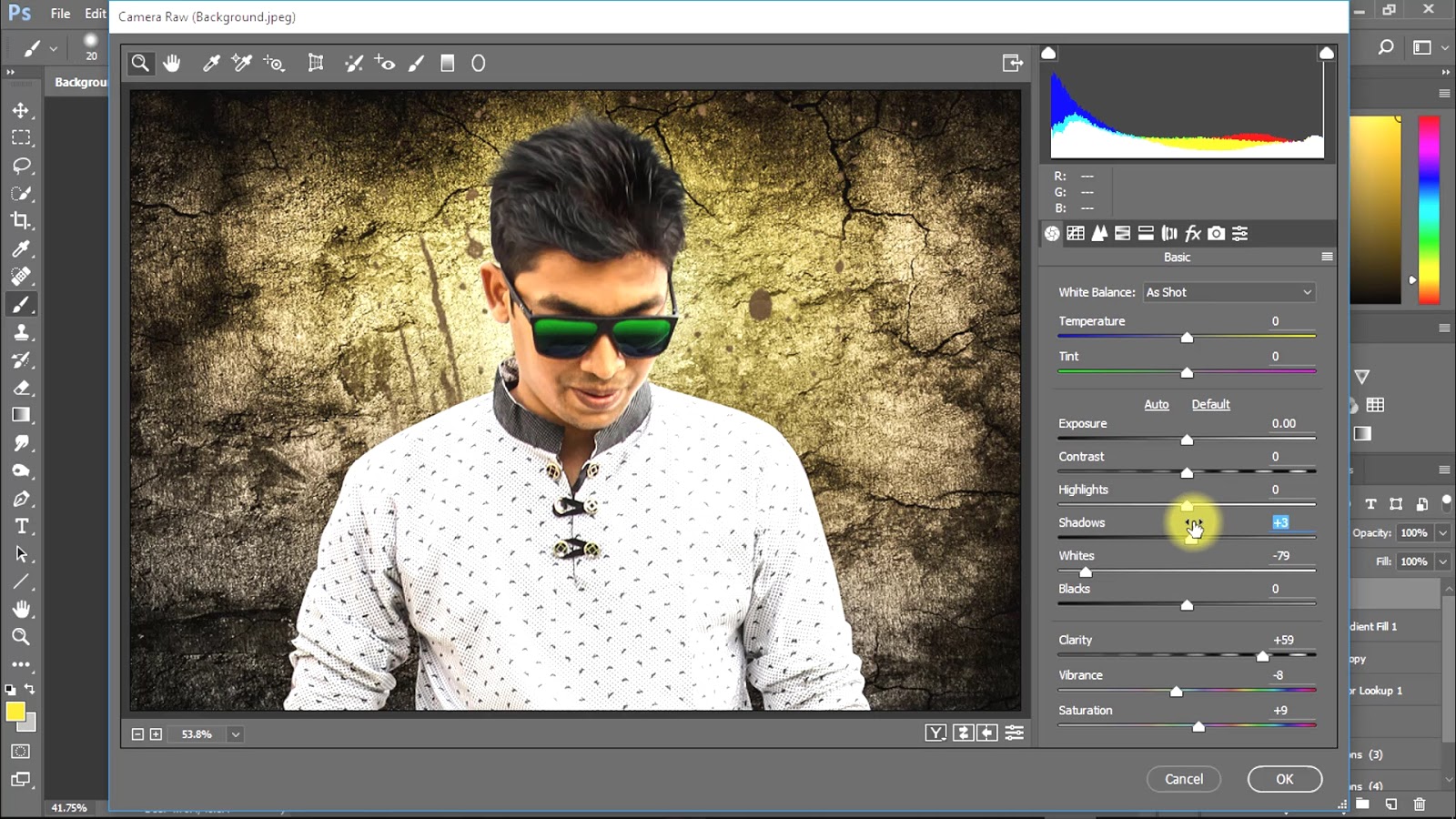Switch to the Tone Curve panel tab
This screenshot has height=819, width=1456.
[1076, 234]
